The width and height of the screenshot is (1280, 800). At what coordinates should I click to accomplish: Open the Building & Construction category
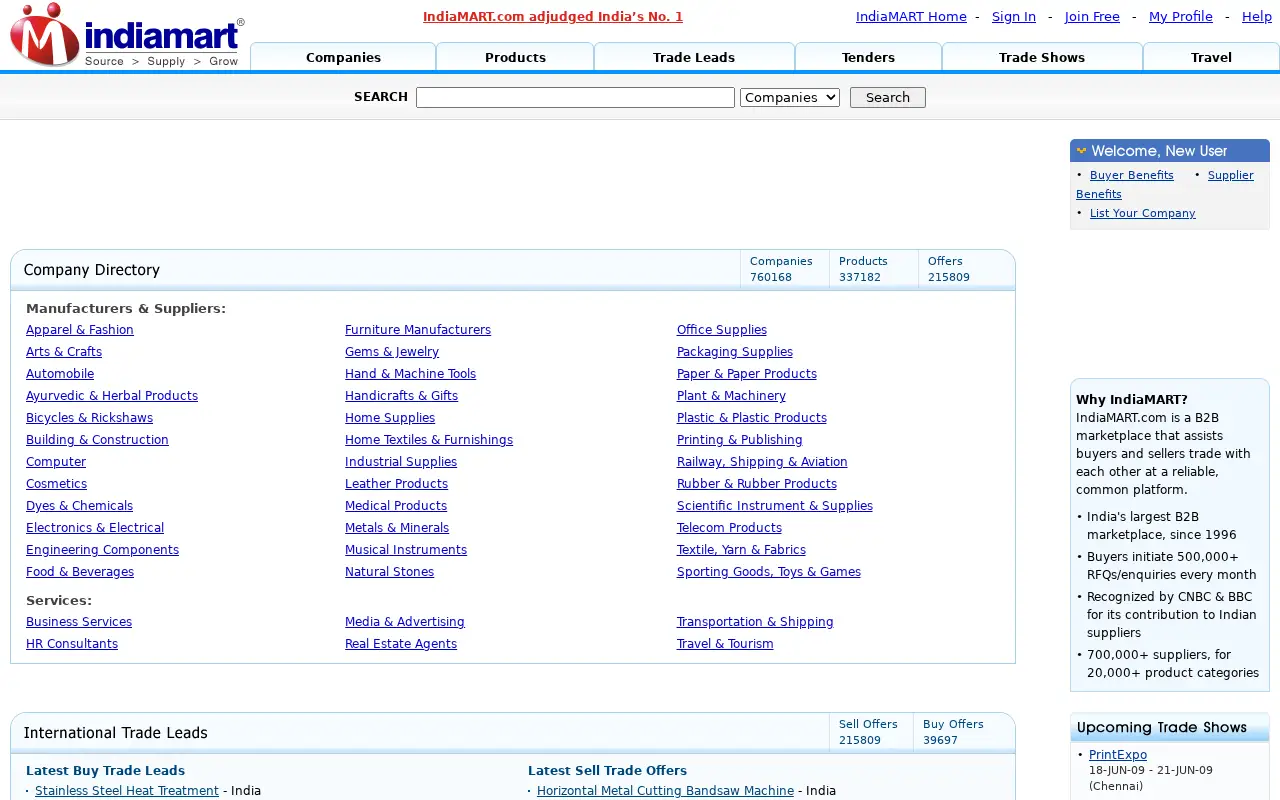tap(97, 440)
